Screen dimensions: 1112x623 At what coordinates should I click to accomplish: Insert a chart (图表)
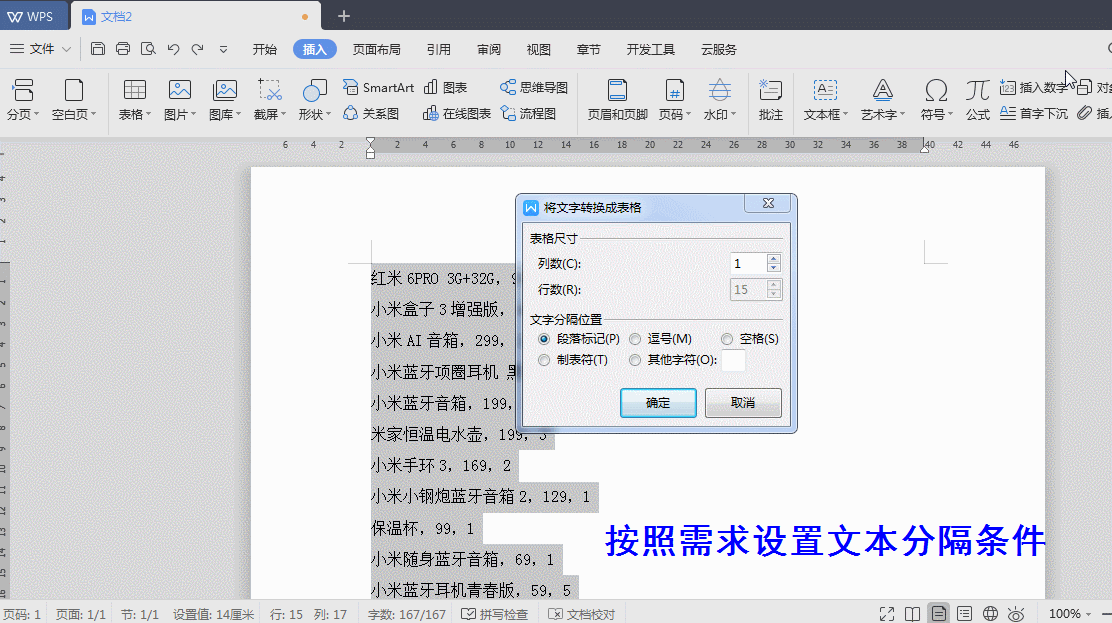(x=445, y=87)
